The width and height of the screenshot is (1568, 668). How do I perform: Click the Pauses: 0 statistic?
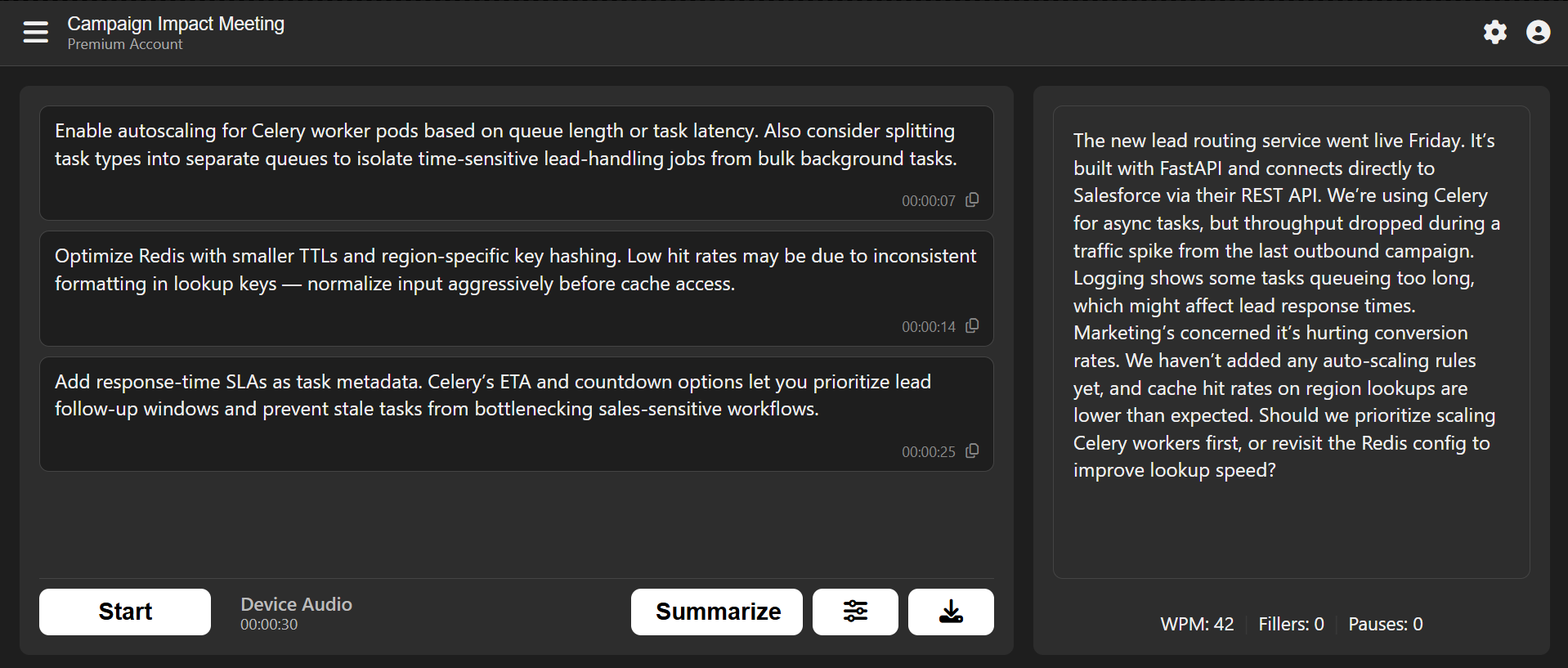click(1385, 624)
